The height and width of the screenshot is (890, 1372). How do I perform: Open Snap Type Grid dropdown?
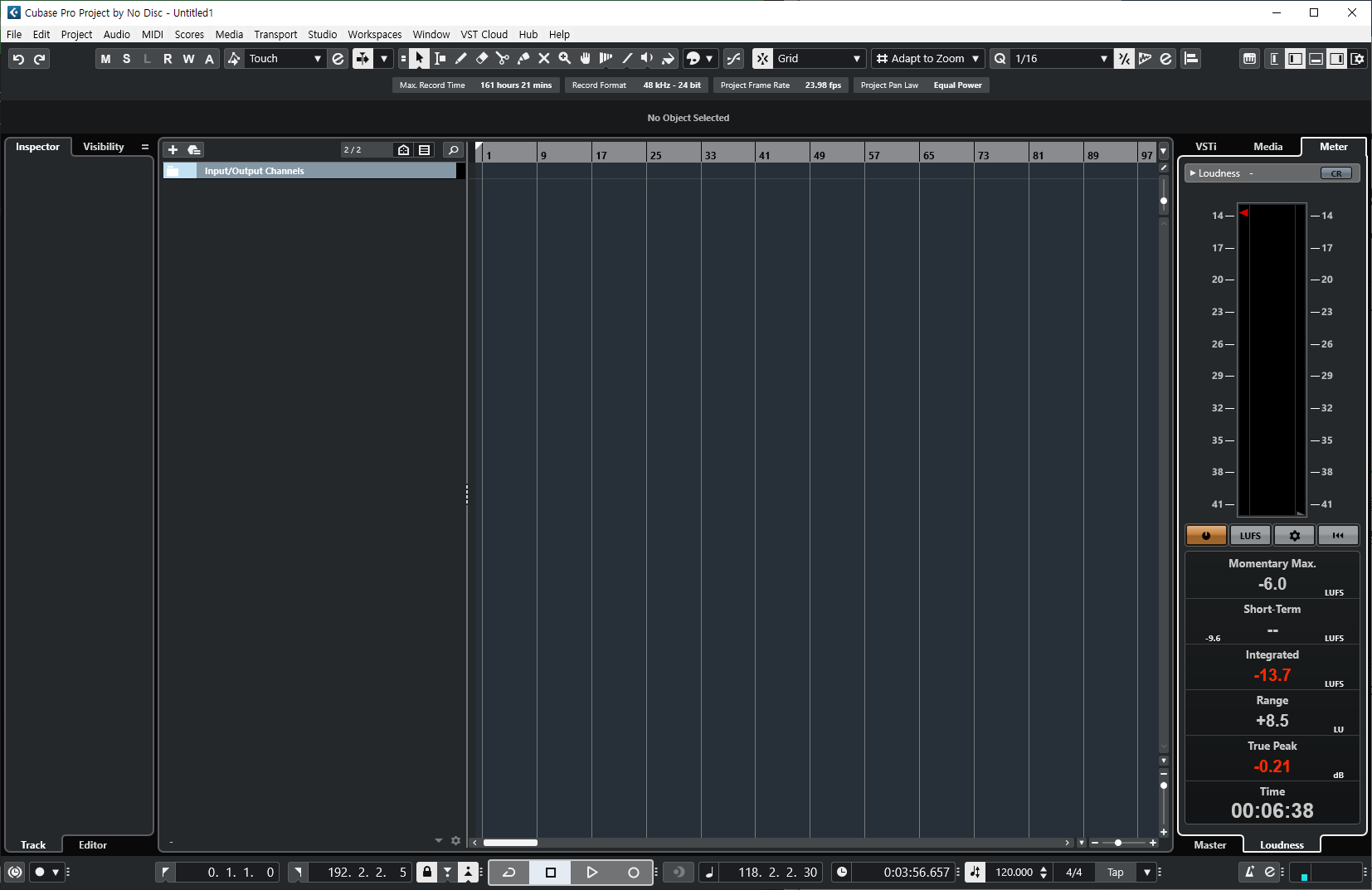pyautogui.click(x=820, y=58)
